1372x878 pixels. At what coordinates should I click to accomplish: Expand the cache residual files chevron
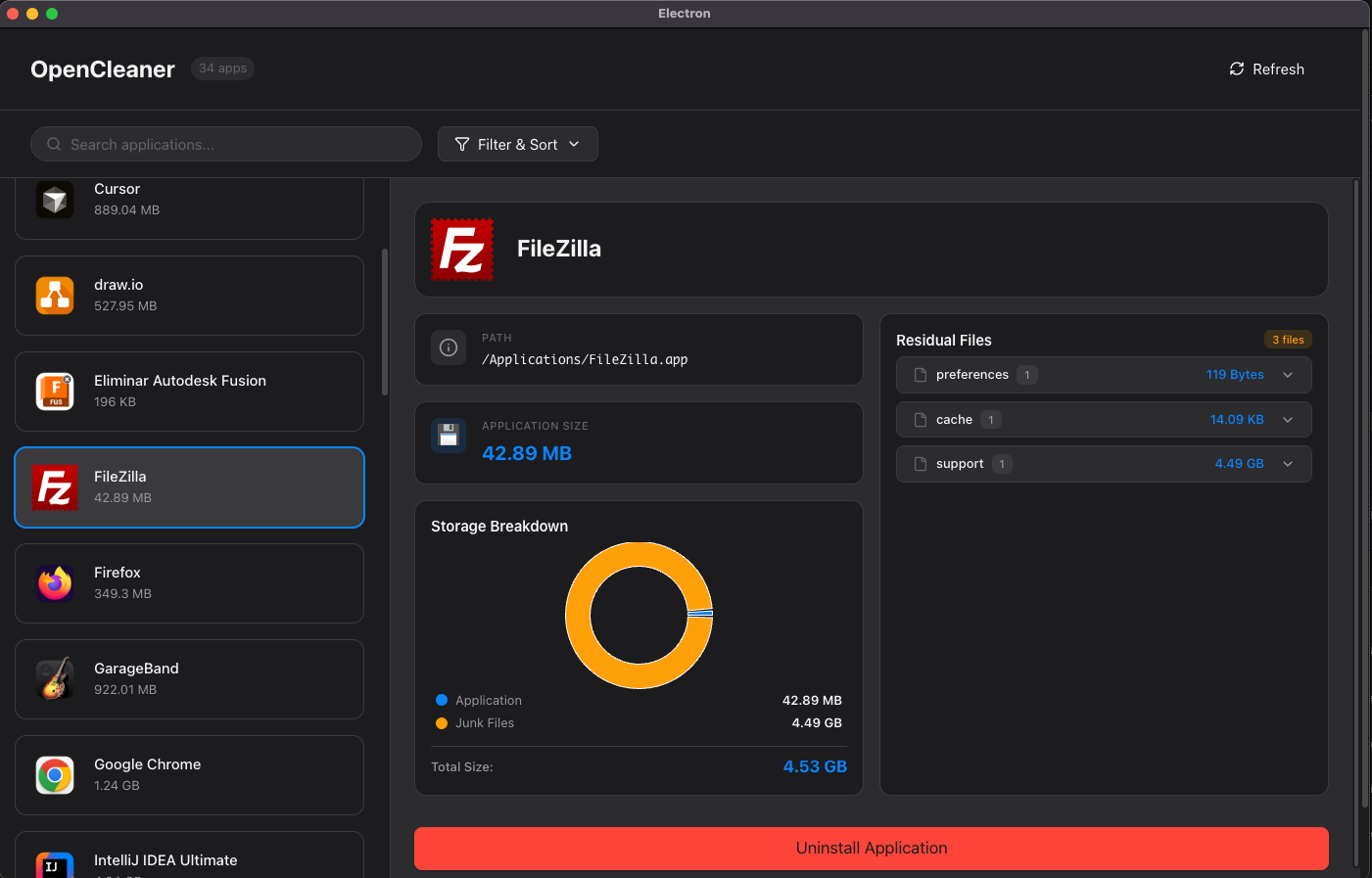point(1288,420)
